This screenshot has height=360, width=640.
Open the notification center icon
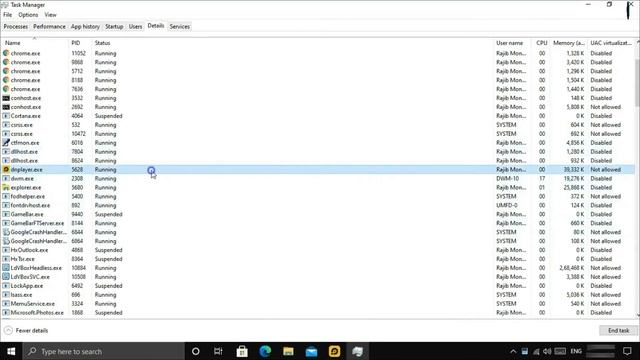click(x=627, y=351)
